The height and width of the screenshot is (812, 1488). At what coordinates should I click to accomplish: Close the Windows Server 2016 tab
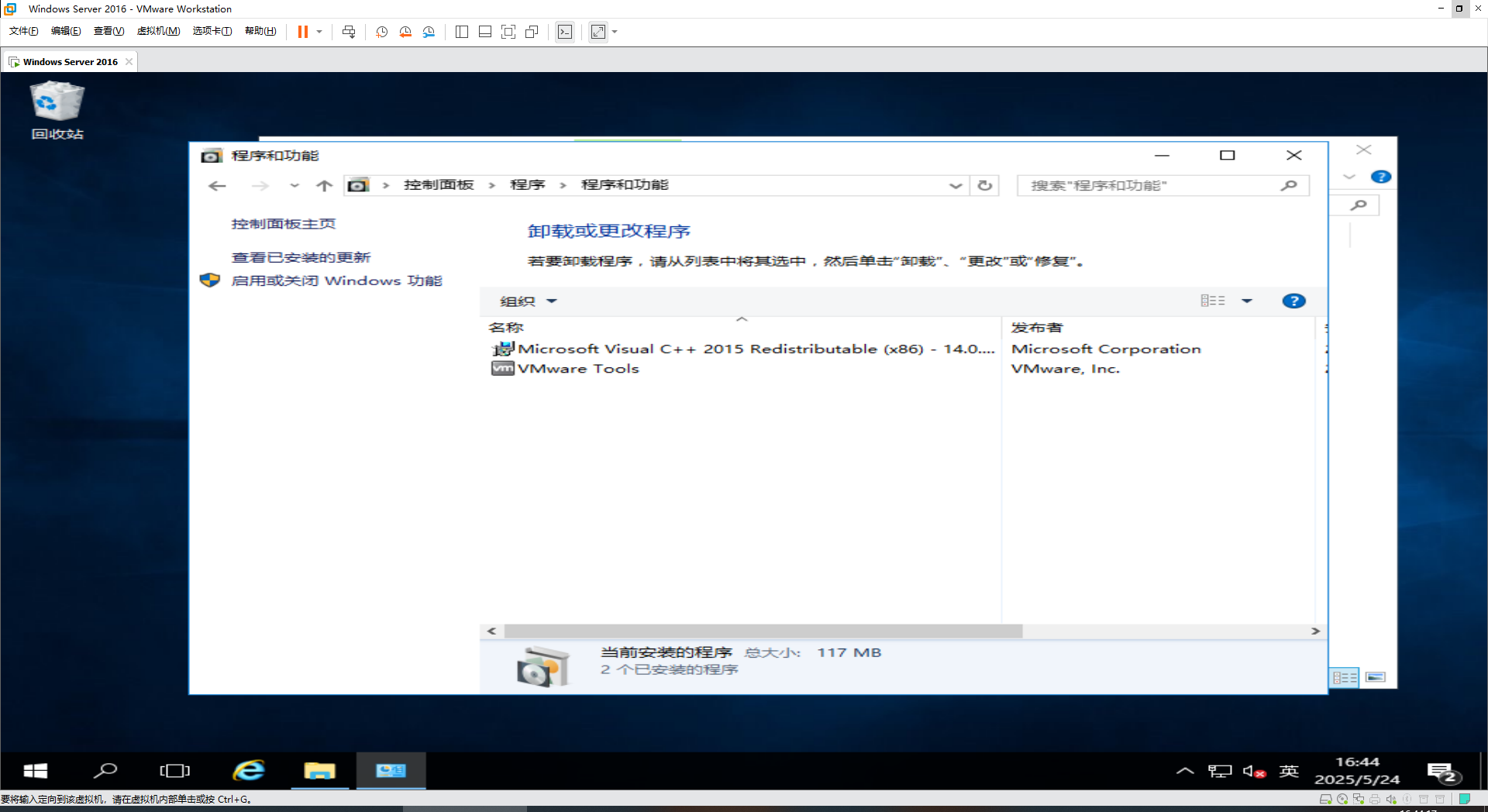tap(129, 61)
